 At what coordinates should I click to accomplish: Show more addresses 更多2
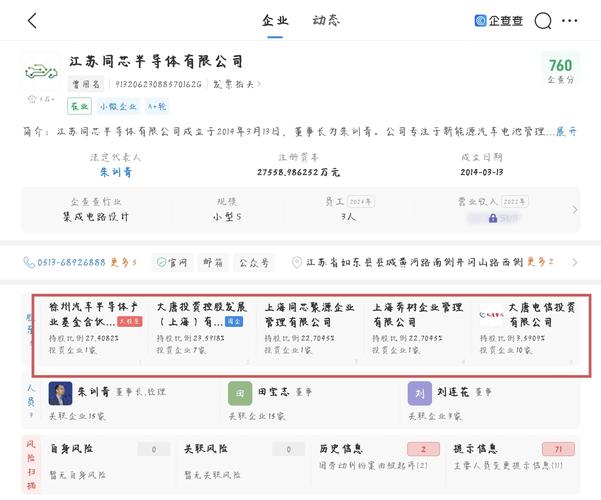coord(540,263)
